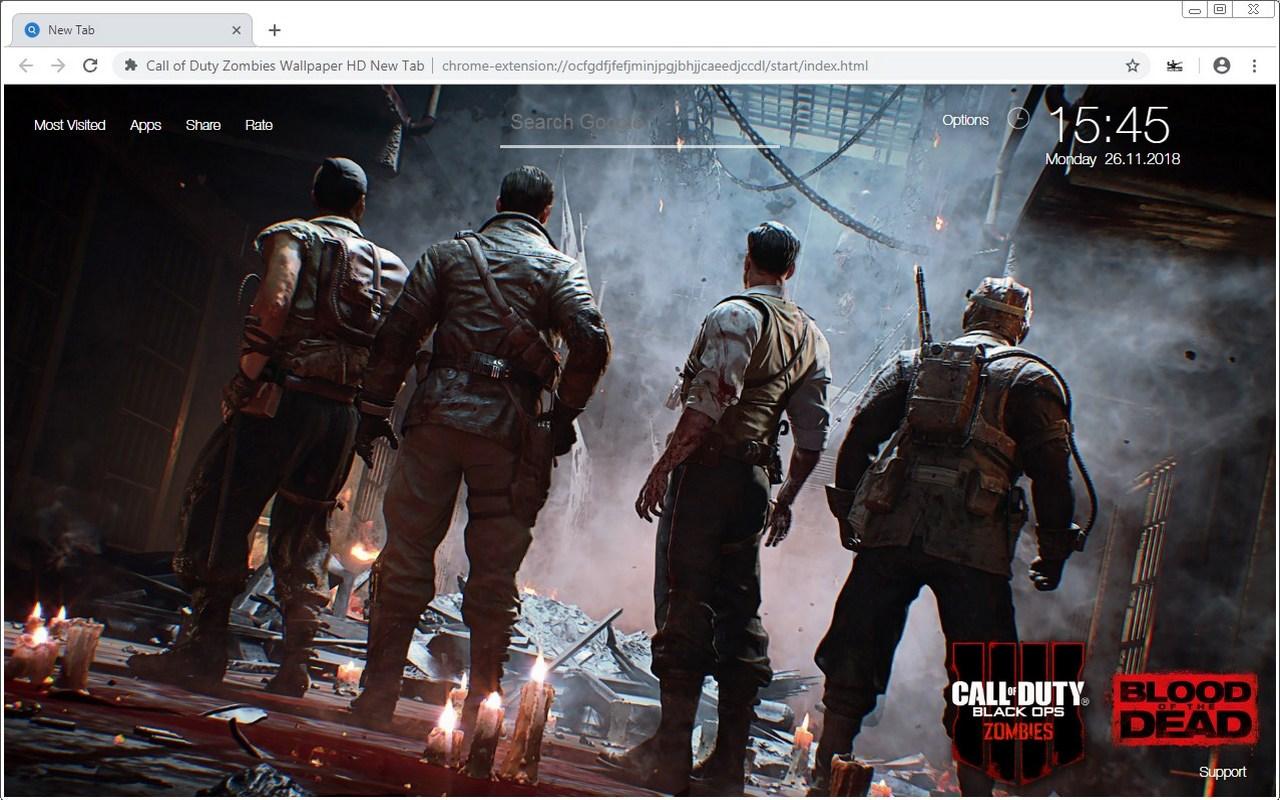
Task: Click the chrome-extension URL in address bar
Action: (655, 66)
